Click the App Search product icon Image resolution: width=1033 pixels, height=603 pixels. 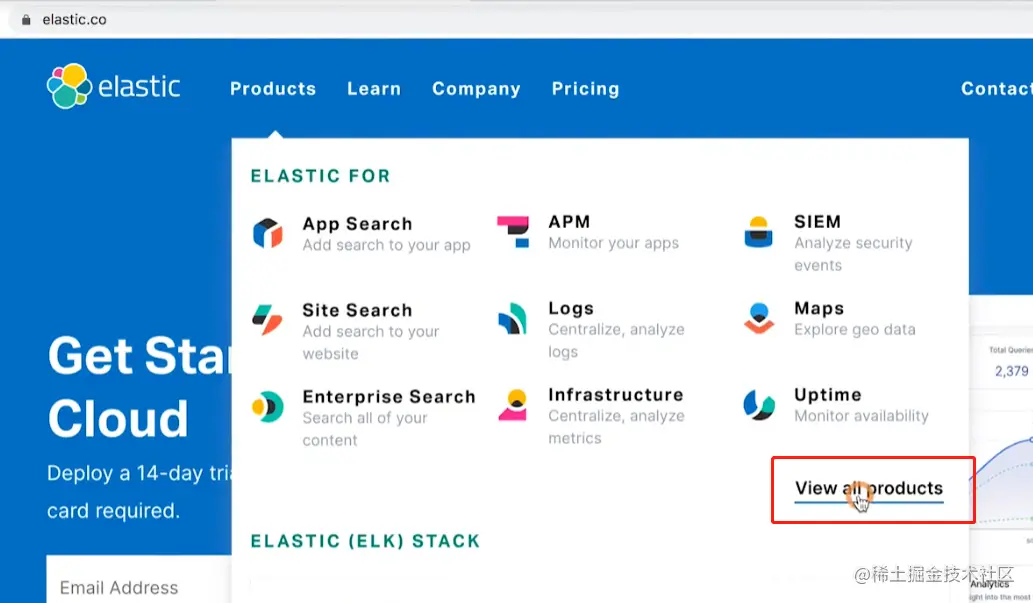(x=267, y=233)
